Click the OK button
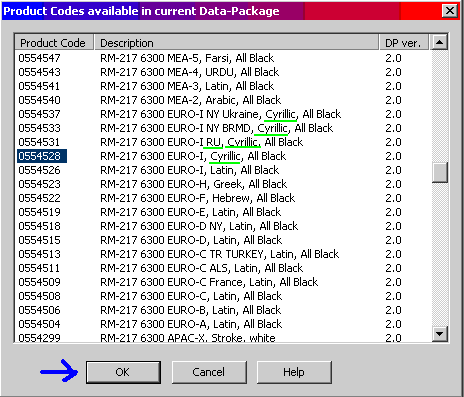Screen dimensions: 464x397 [x=123, y=372]
